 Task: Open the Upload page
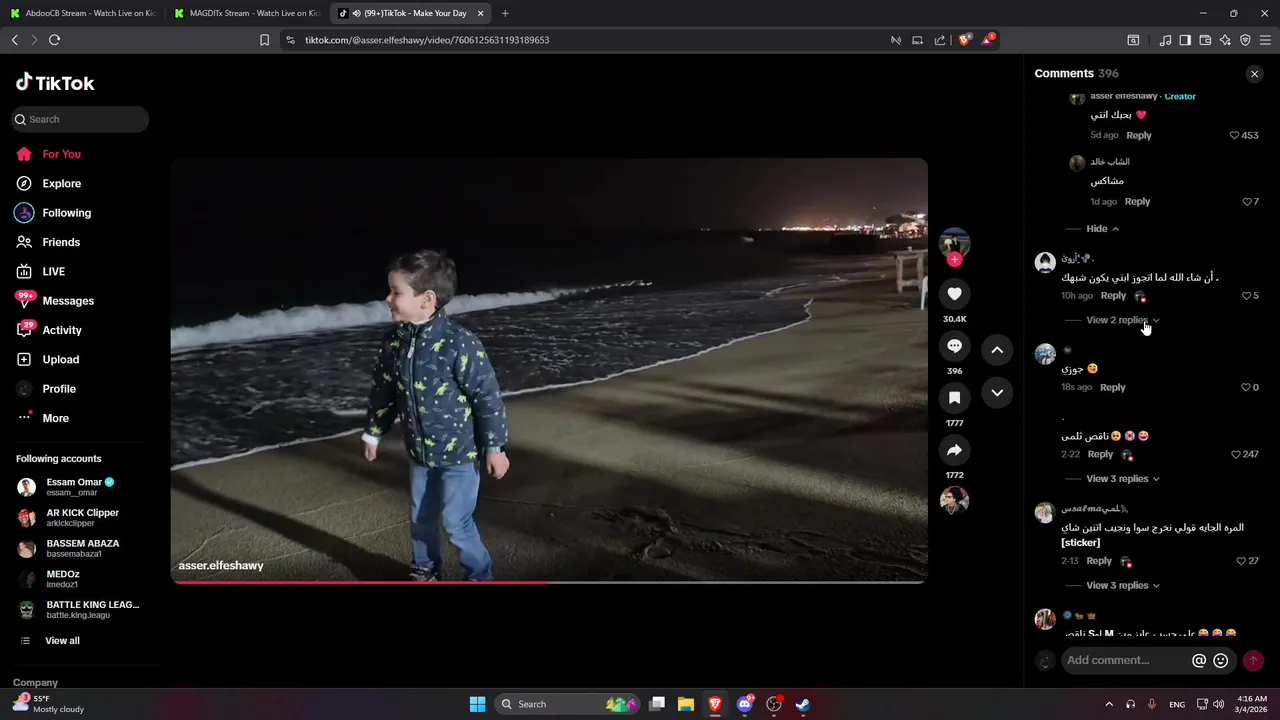tap(48, 360)
